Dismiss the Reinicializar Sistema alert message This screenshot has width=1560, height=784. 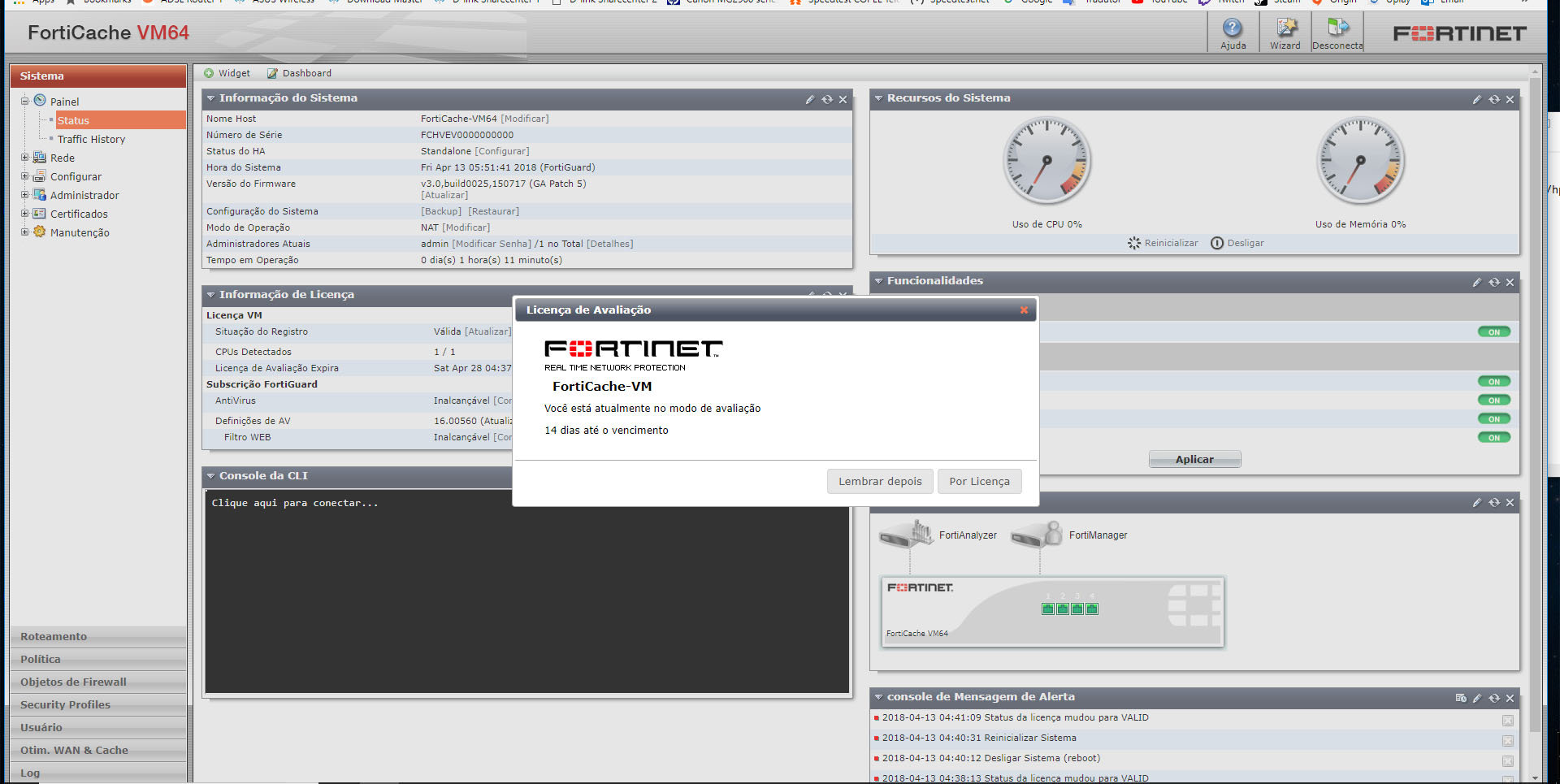click(x=1508, y=741)
